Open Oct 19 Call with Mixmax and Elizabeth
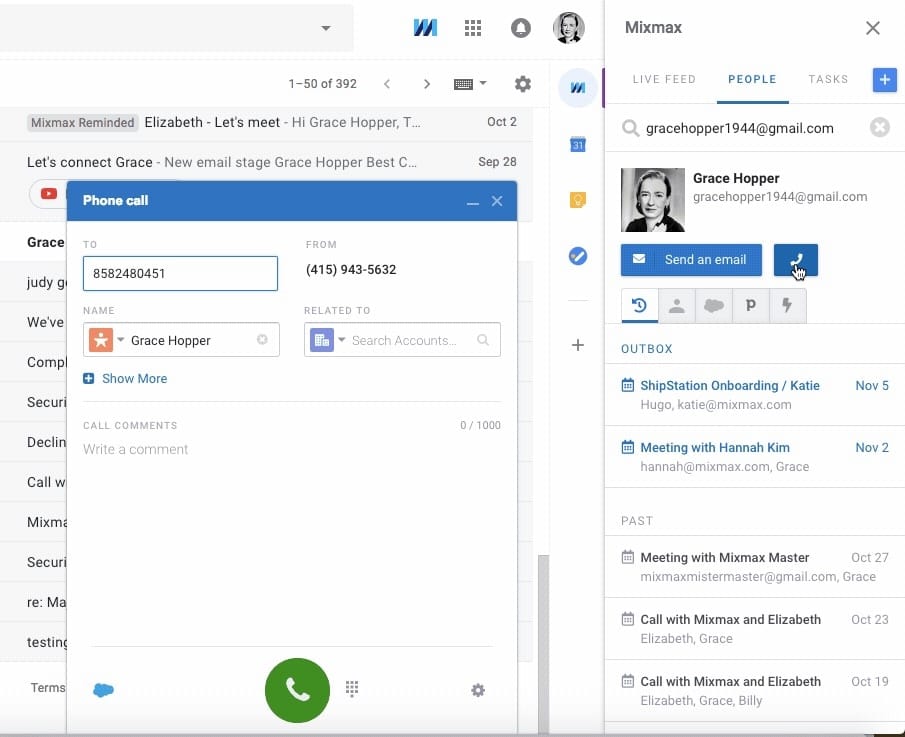Image resolution: width=905 pixels, height=737 pixels. (755, 690)
